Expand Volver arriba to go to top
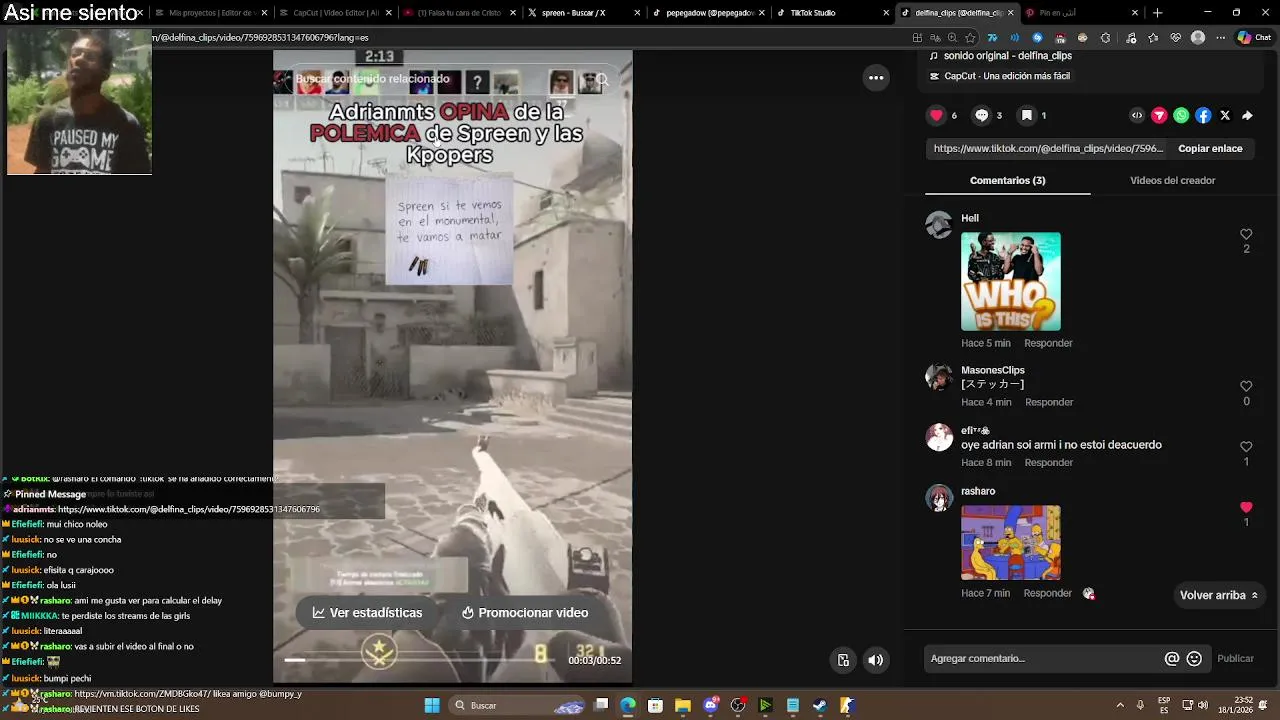Viewport: 1280px width, 720px height. 1218,595
